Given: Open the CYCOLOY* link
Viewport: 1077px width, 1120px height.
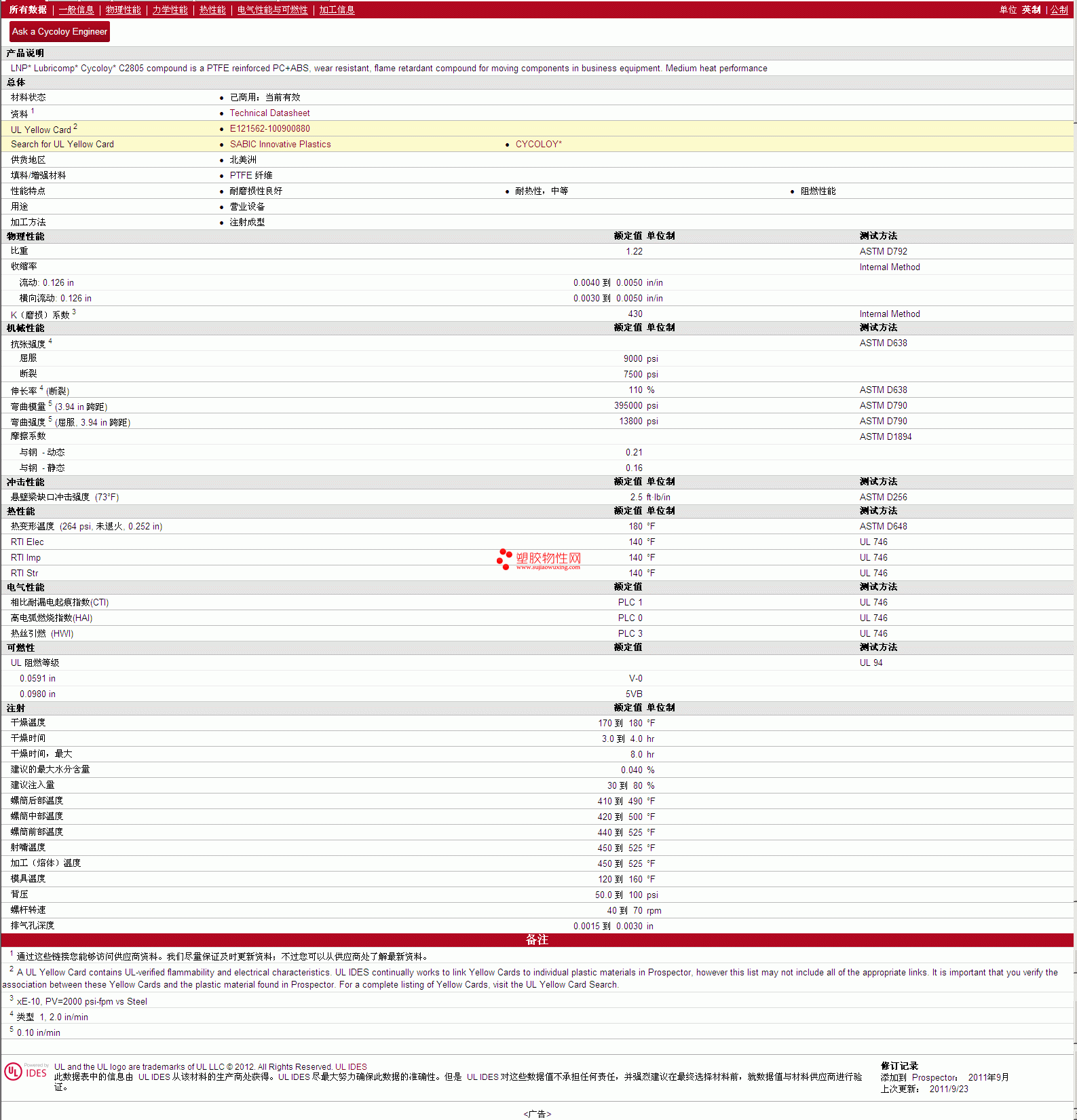Looking at the screenshot, I should click(538, 145).
